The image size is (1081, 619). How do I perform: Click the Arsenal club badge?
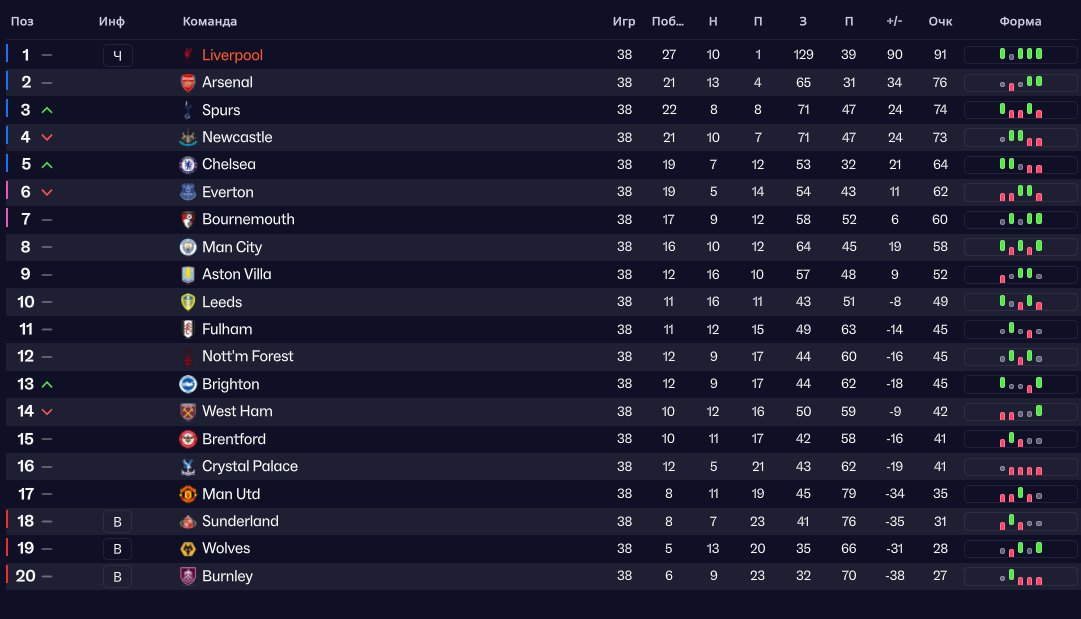pyautogui.click(x=188, y=82)
